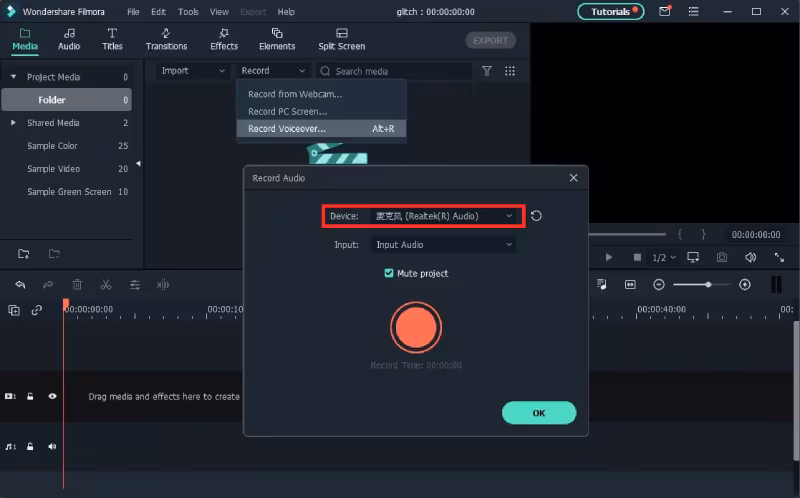Switch to the Audio tab
800x498 pixels.
69,39
